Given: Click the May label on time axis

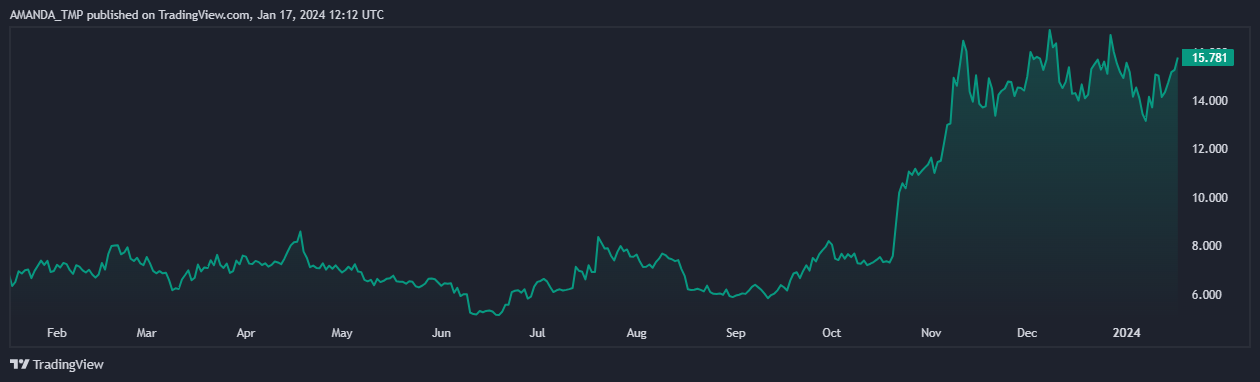Looking at the screenshot, I should click(342, 332).
